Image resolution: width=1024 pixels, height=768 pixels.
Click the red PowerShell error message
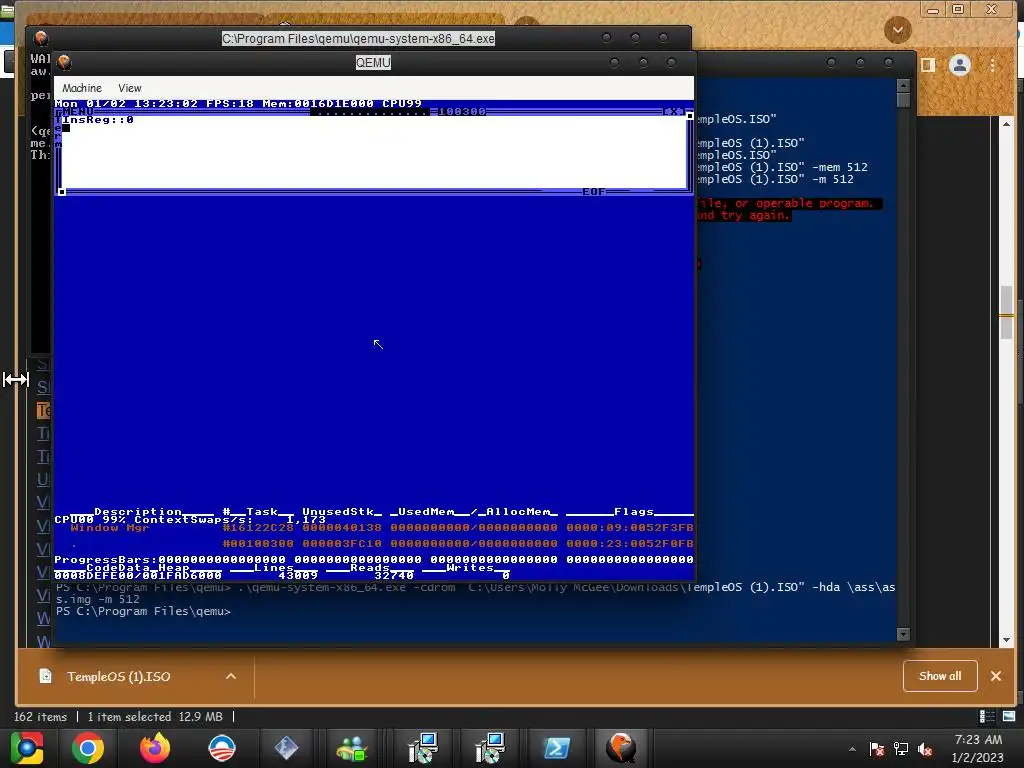click(x=789, y=210)
